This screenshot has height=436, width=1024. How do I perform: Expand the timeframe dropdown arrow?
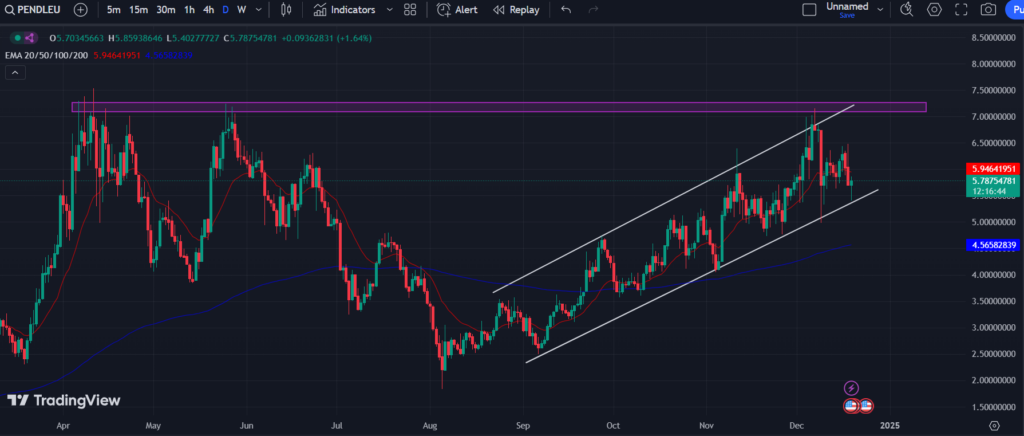259,10
